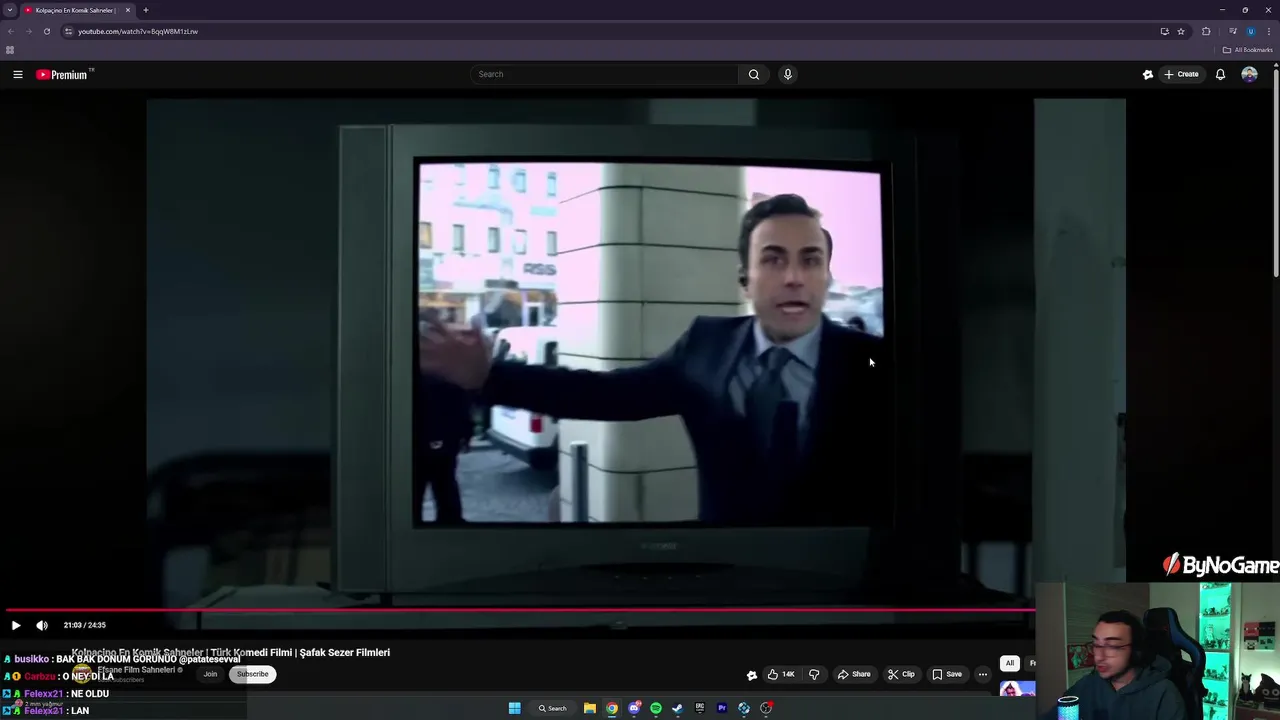Open All Bookmarks folder
Image resolution: width=1280 pixels, height=720 pixels.
point(1247,50)
